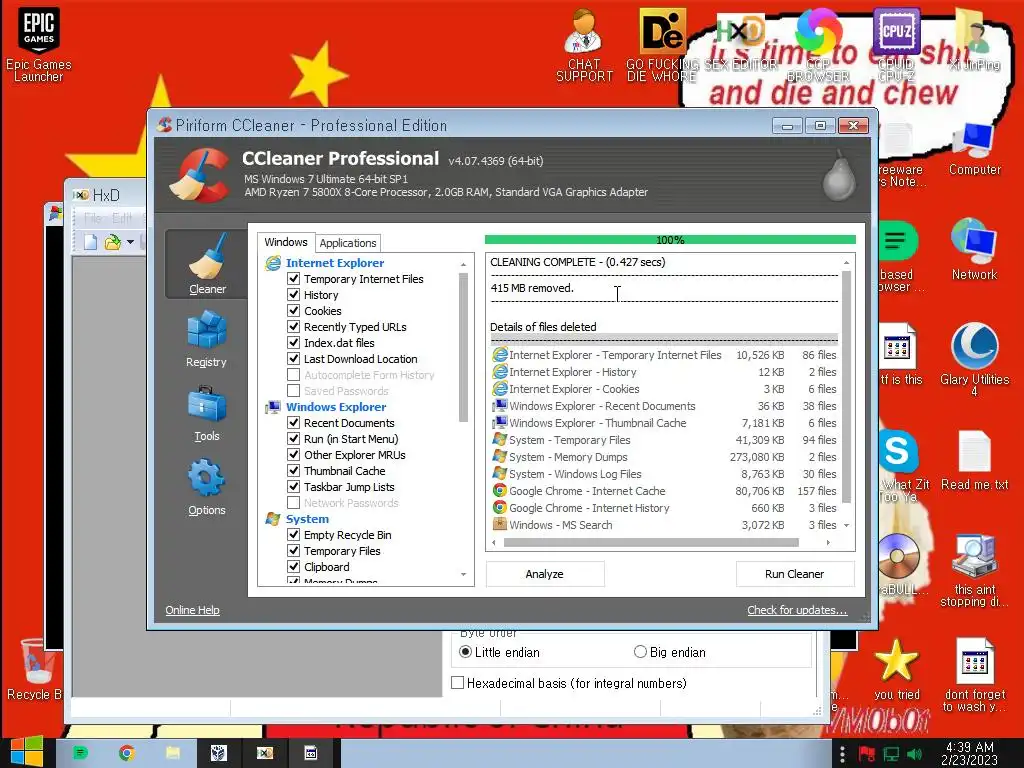
Task: Open the Recycle Bin desktop icon
Action: point(35,669)
